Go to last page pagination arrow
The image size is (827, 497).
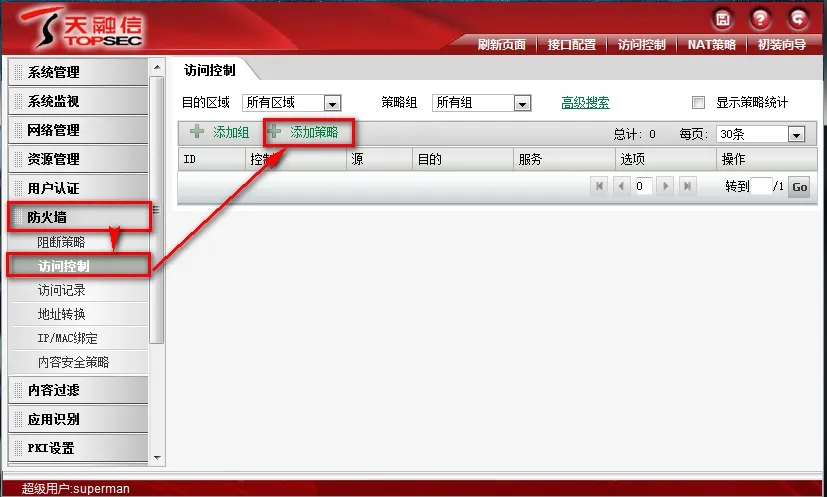pos(688,186)
